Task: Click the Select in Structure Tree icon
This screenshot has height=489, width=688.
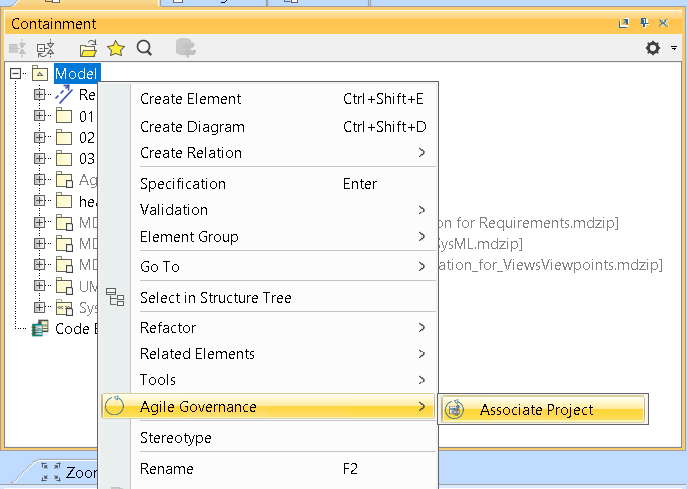Action: [x=115, y=298]
